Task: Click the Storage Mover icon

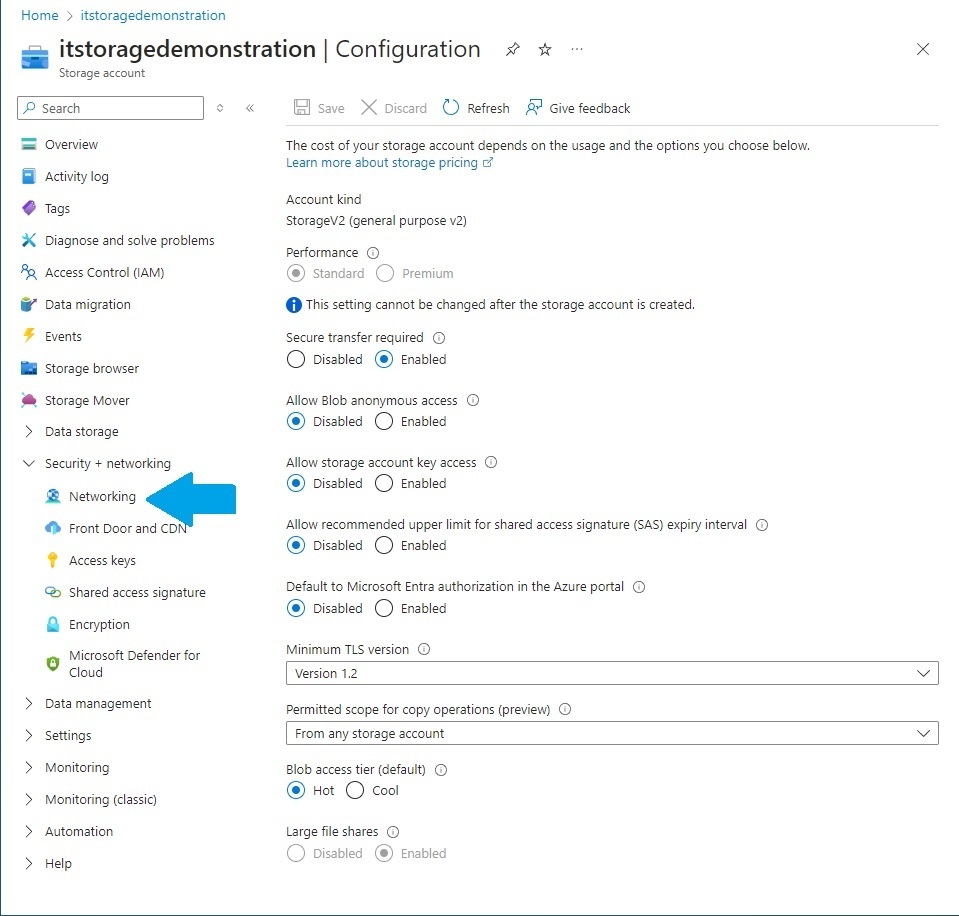Action: click(29, 400)
